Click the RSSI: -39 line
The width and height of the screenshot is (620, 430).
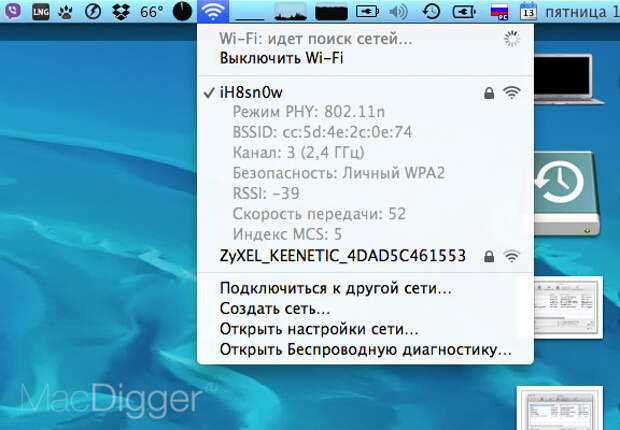[266, 193]
